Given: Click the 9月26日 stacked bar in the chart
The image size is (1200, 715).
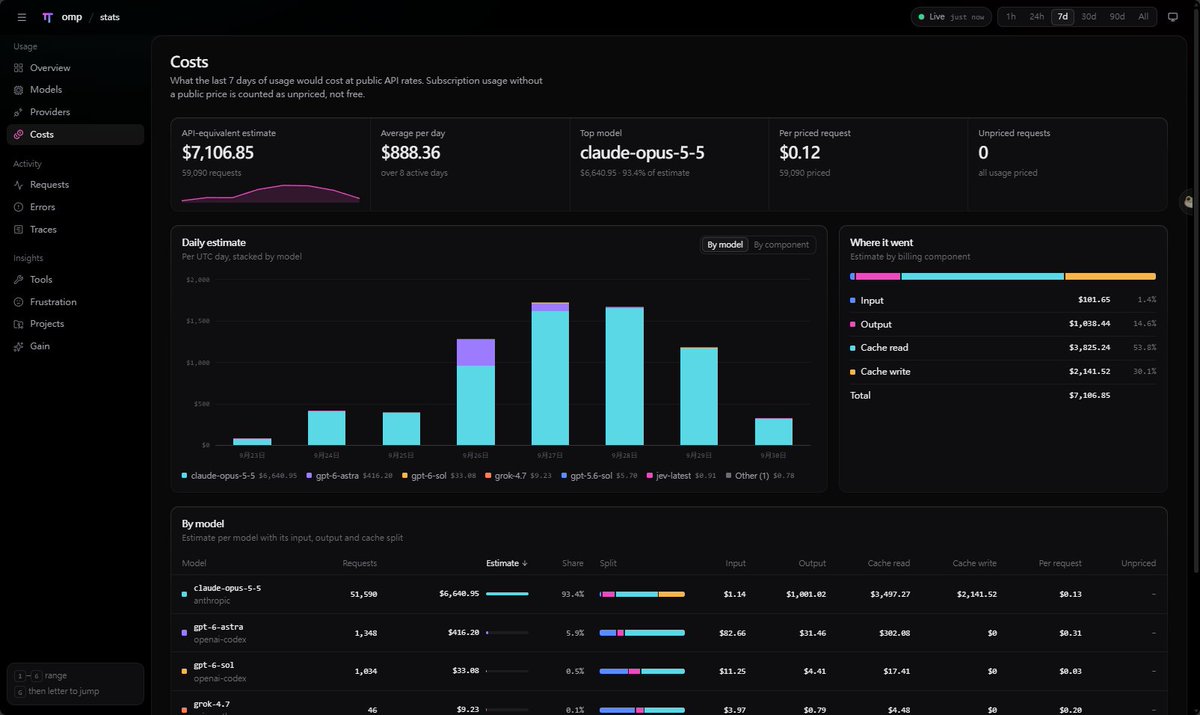Looking at the screenshot, I should click(x=476, y=392).
